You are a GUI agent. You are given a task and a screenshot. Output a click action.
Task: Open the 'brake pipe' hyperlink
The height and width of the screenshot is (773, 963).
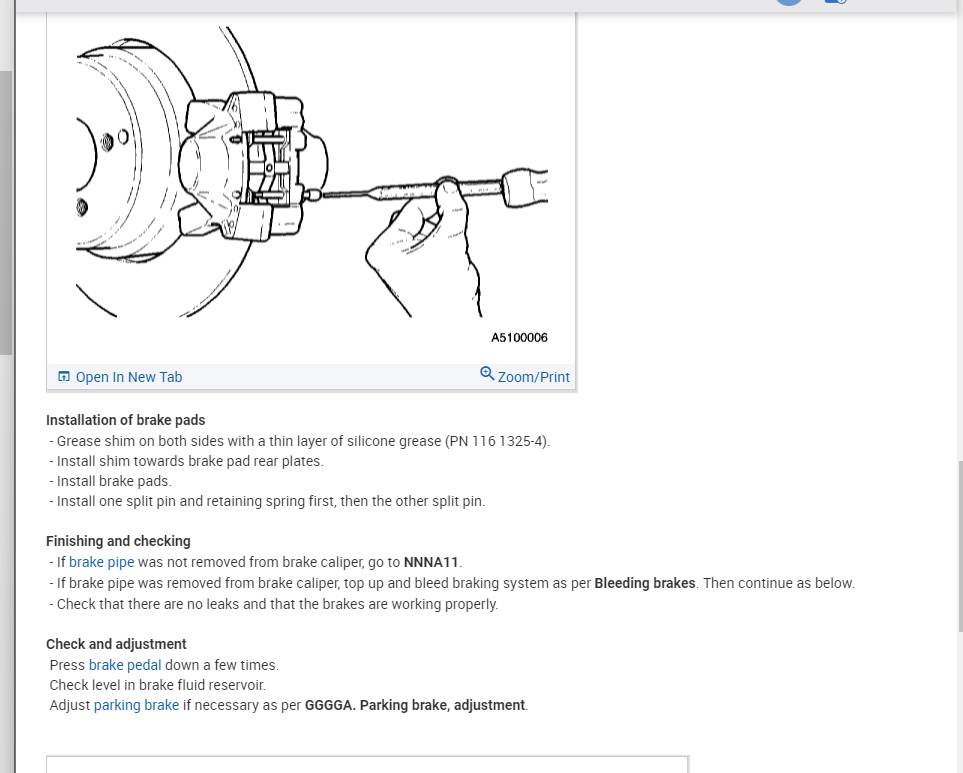pos(101,562)
